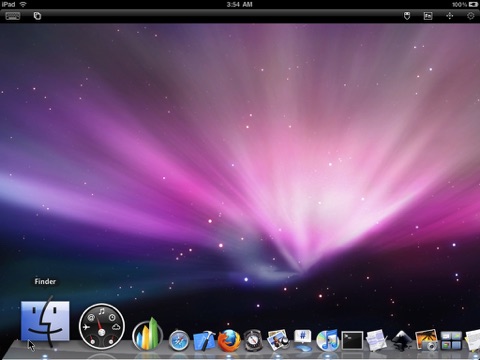This screenshot has height=360, width=480.
Task: Open Preview photo-and-loupe icon
Action: click(278, 340)
